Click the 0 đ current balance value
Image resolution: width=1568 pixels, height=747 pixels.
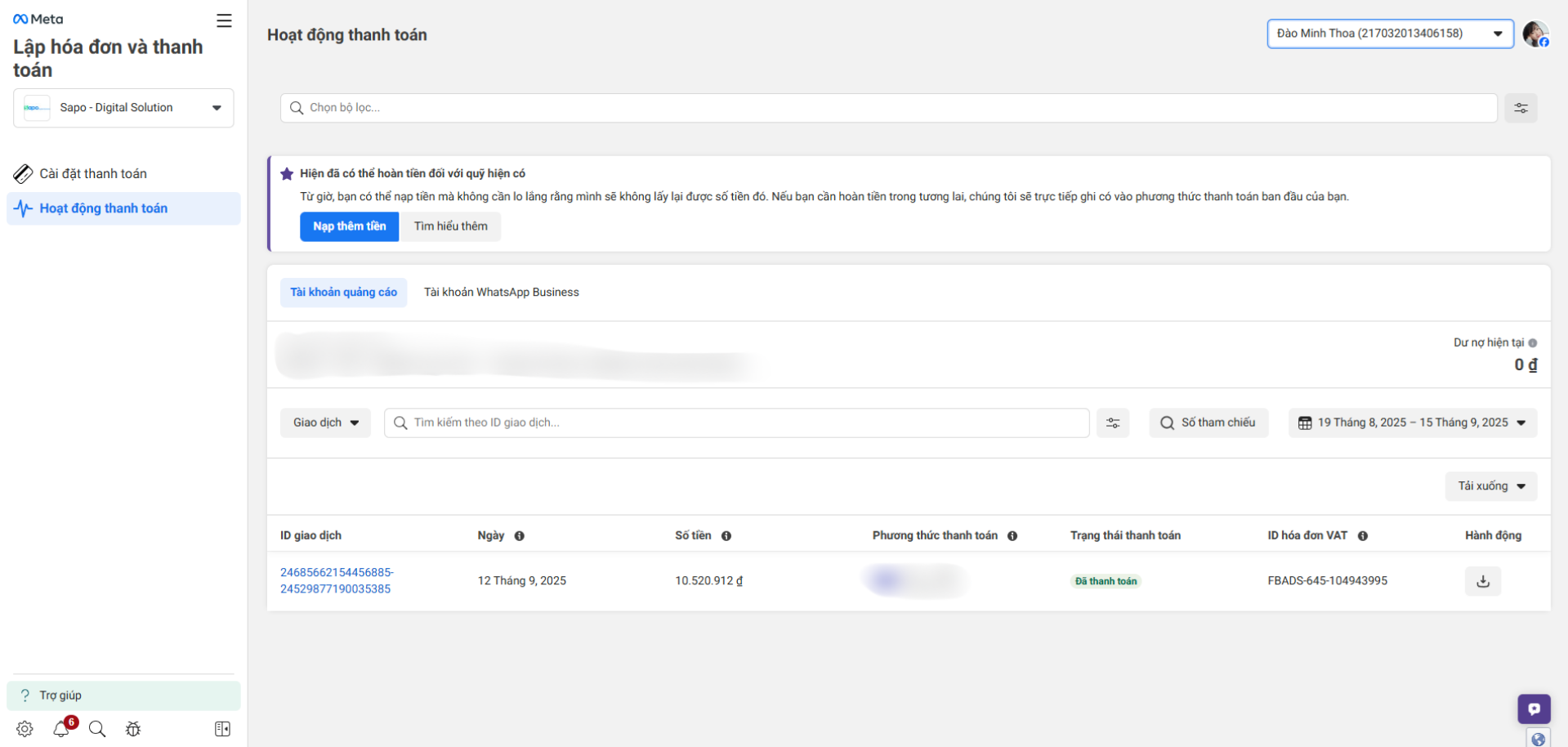(1526, 365)
